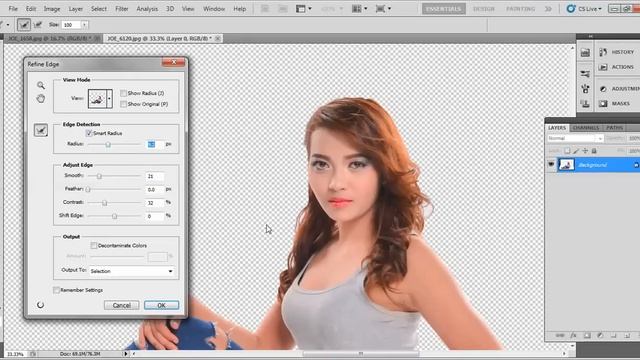Click the Lock all padlock icon
The image size is (640, 360).
pos(594,151)
